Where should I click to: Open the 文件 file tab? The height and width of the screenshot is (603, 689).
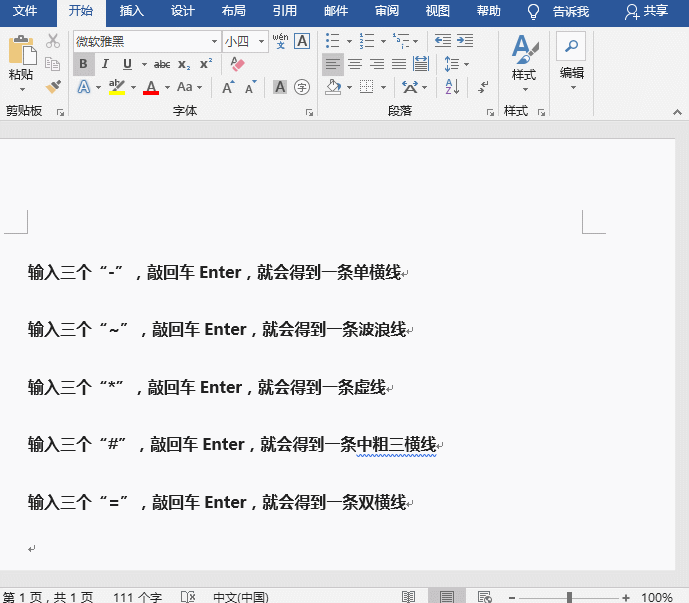[25, 11]
